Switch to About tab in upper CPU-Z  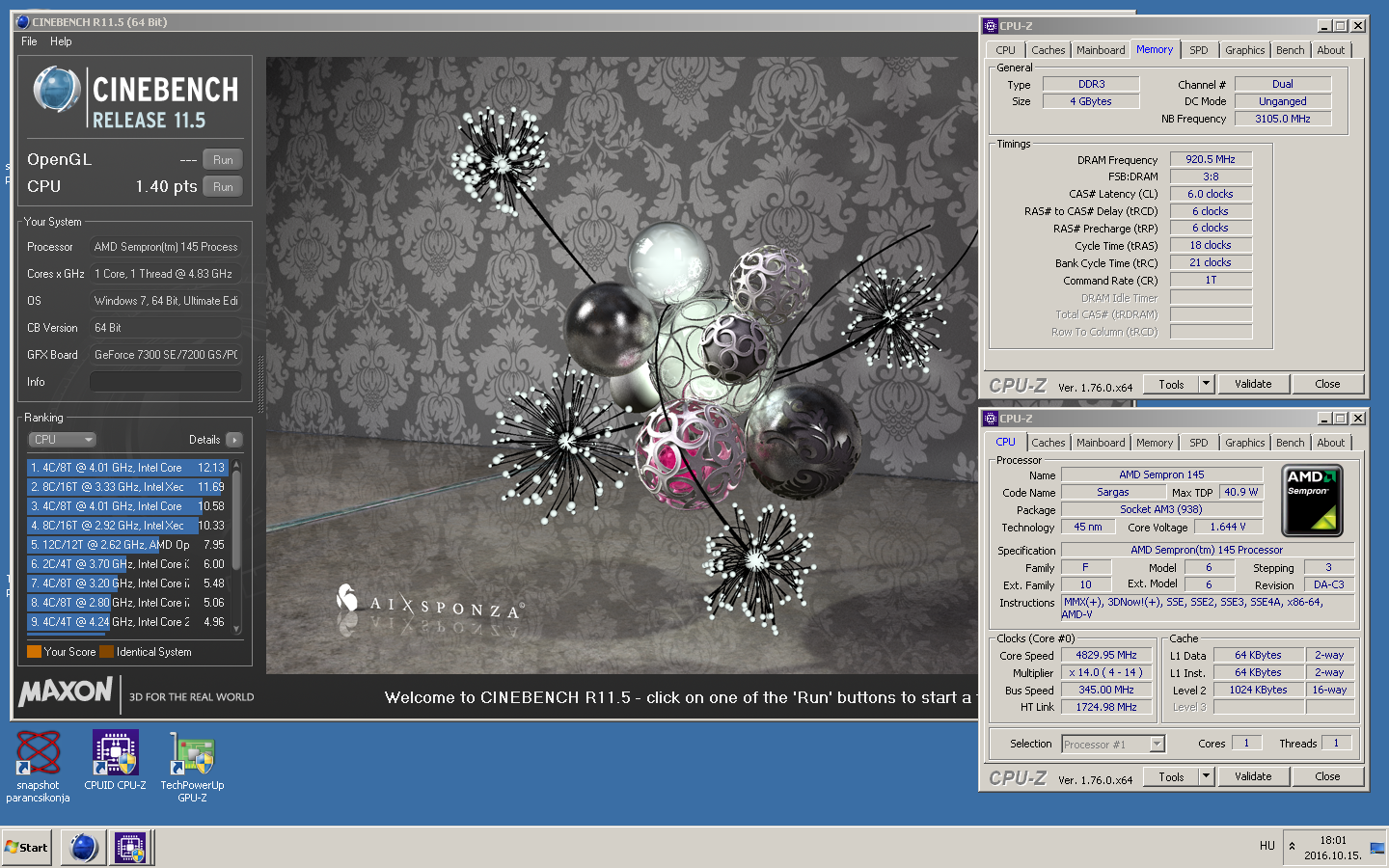1331,50
